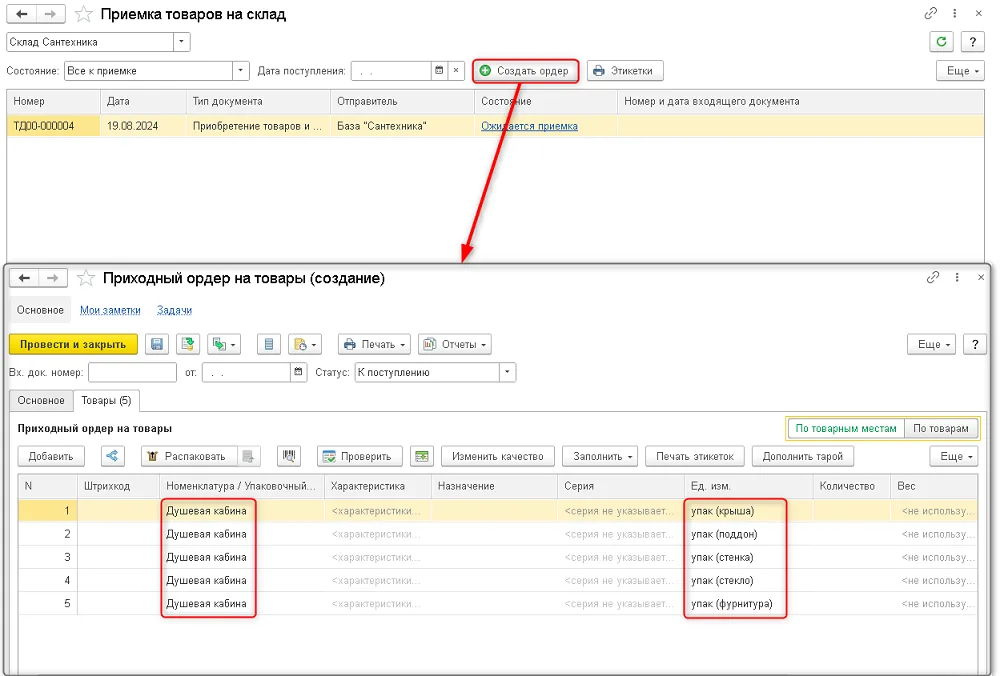Screen dimensions: 1000x676
Task: Open help (?) in Приходный ордер form
Action: [x=974, y=344]
